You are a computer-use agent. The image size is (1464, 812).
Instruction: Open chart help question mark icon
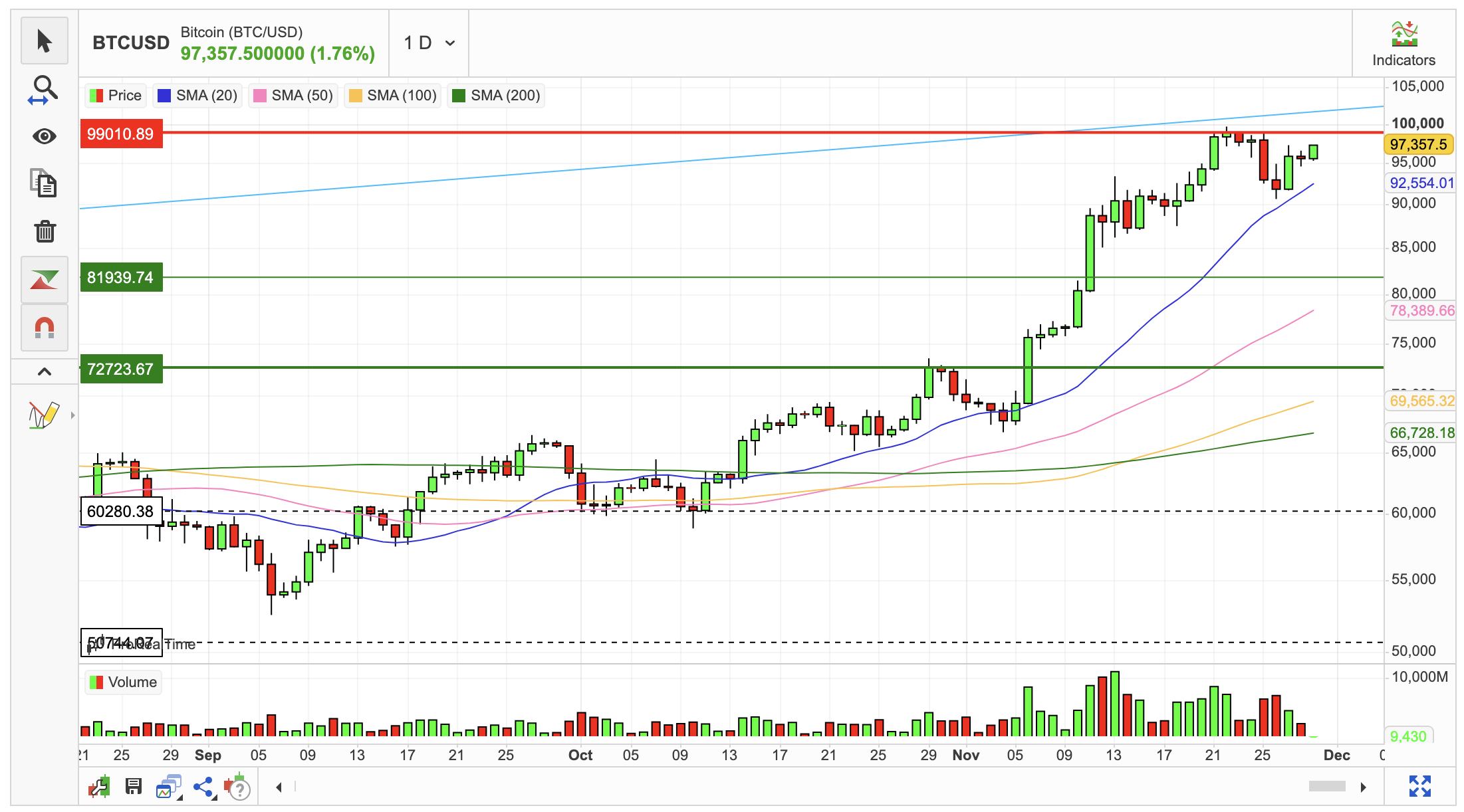tap(237, 787)
